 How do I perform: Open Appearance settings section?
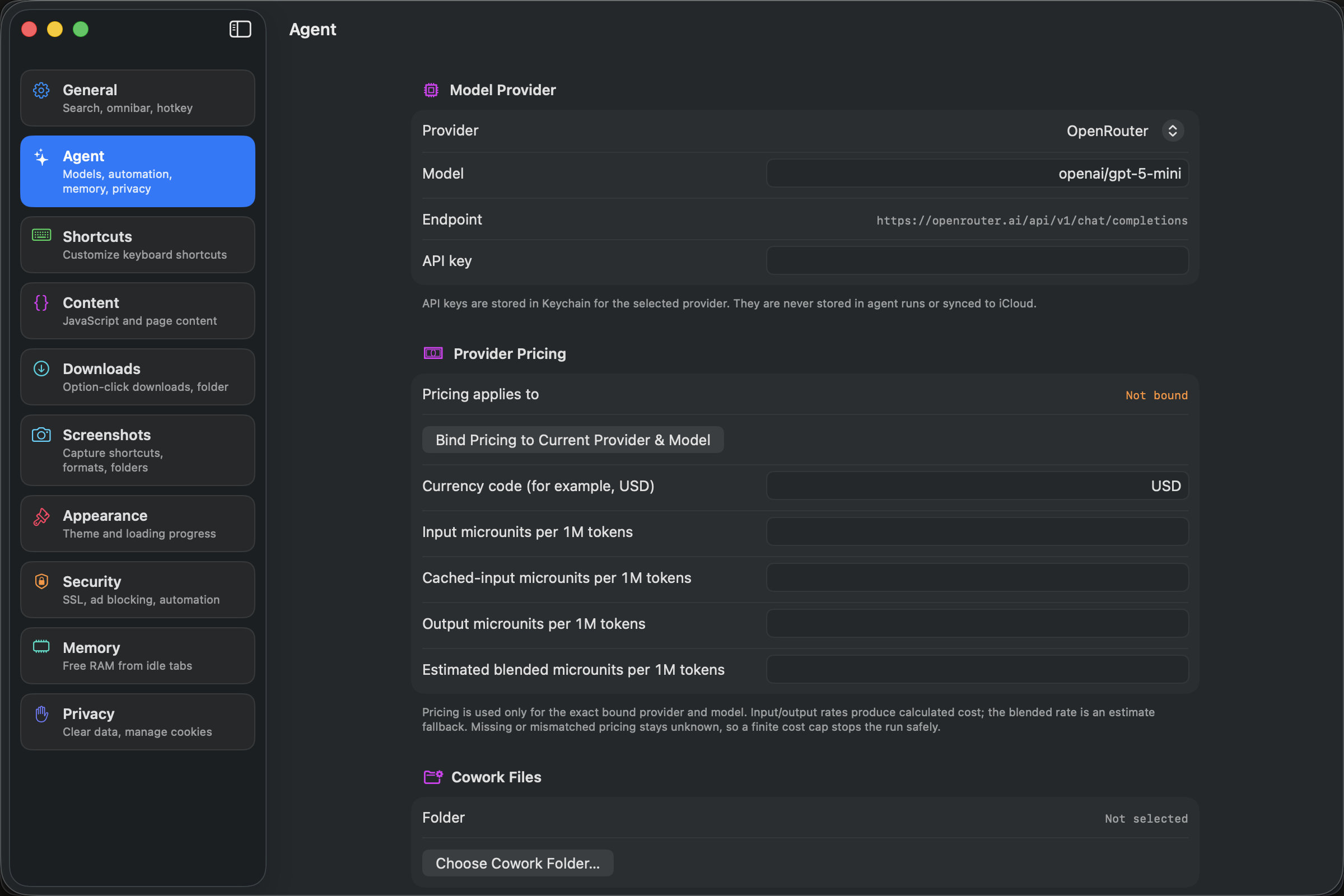[x=138, y=524]
